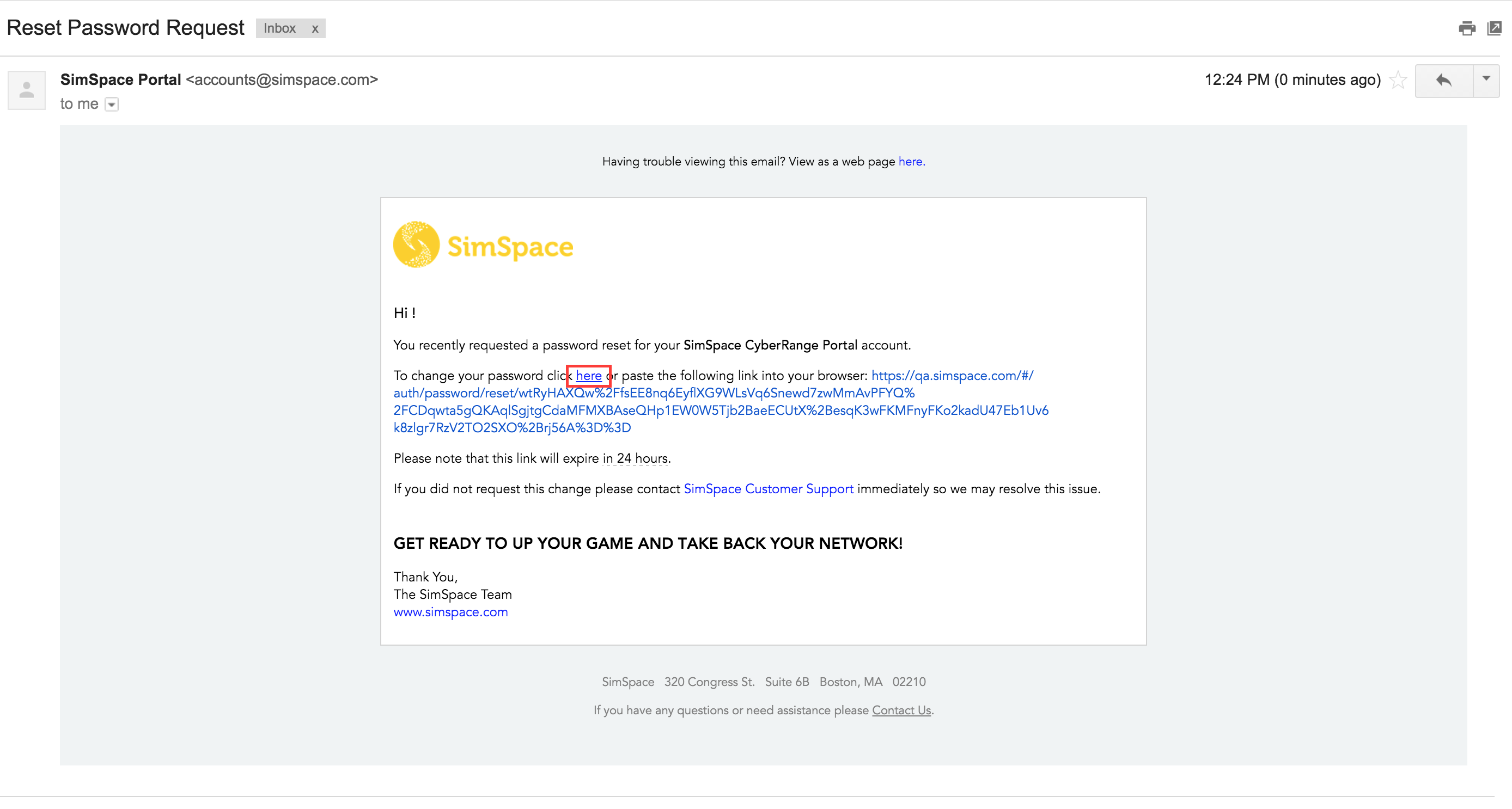
Task: Click the SimSpace Customer Support link
Action: [768, 488]
